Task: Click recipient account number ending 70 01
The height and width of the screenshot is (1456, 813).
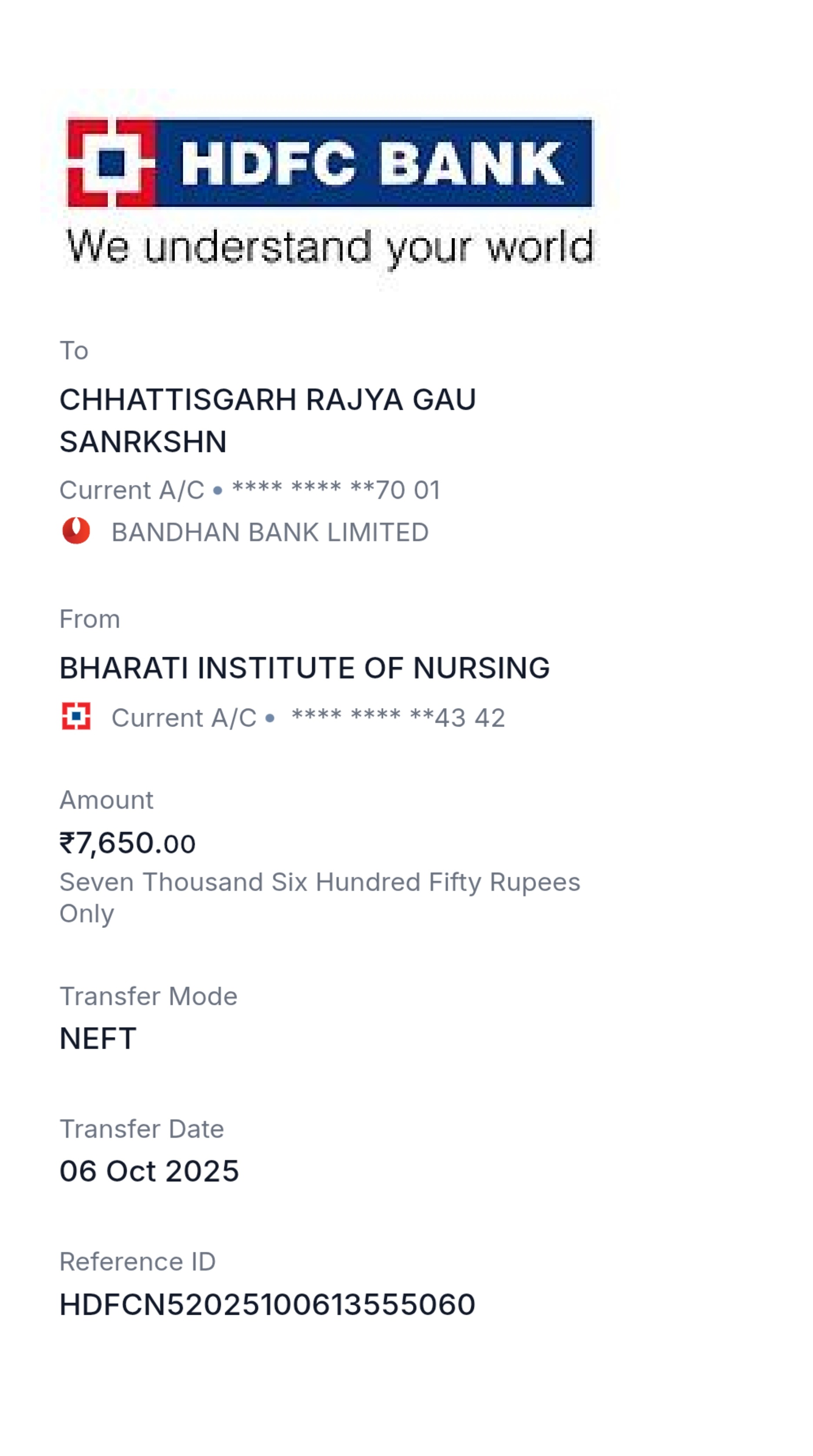Action: click(x=336, y=489)
